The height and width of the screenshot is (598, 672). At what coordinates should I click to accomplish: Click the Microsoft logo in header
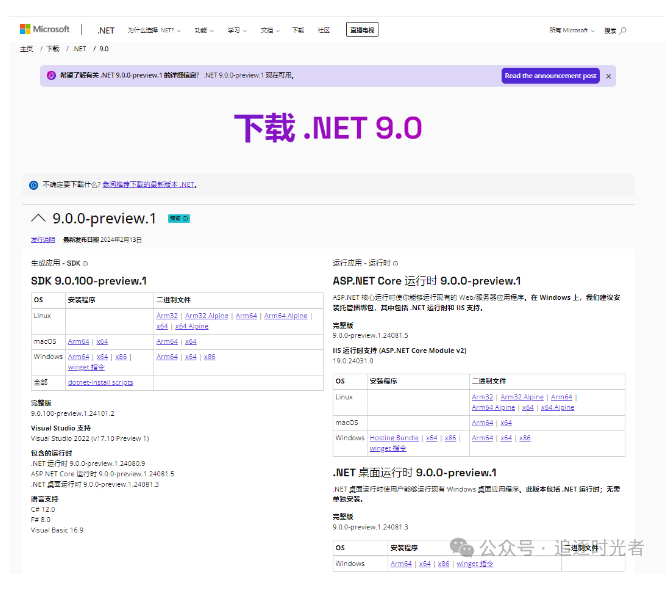[45, 29]
